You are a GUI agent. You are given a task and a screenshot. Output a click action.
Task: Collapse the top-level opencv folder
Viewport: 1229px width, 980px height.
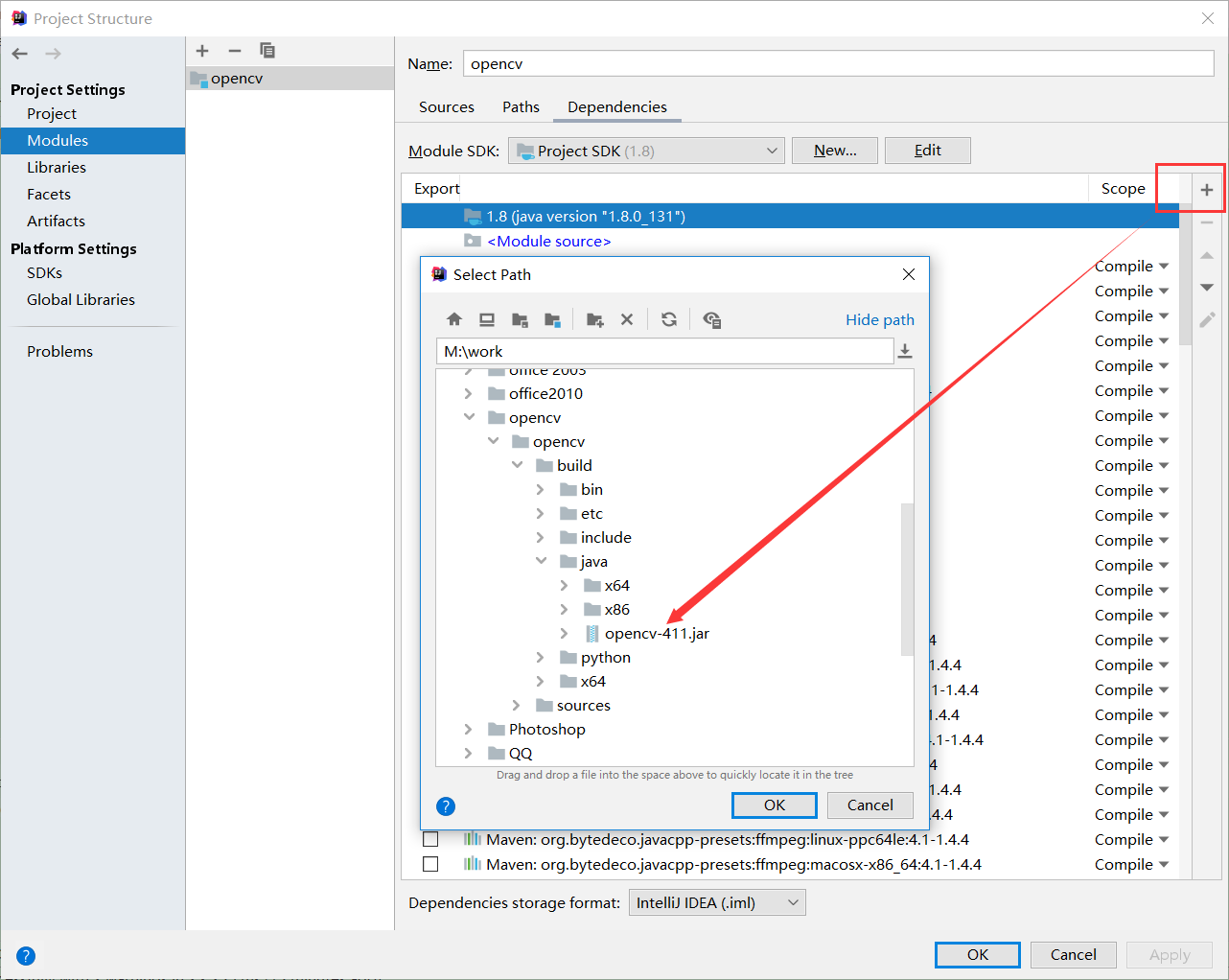pos(469,417)
